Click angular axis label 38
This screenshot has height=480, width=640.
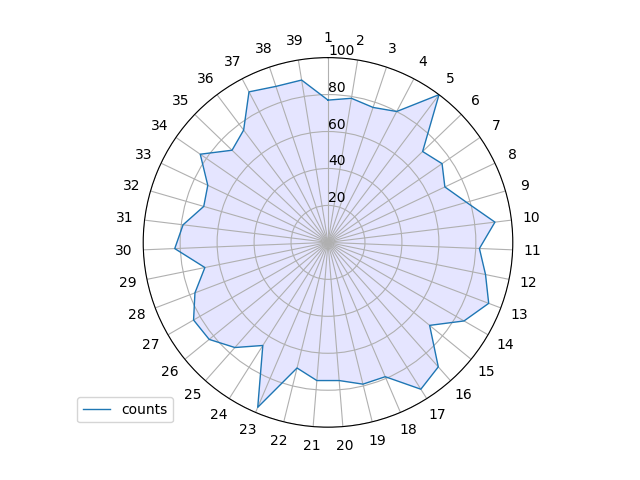click(x=263, y=48)
